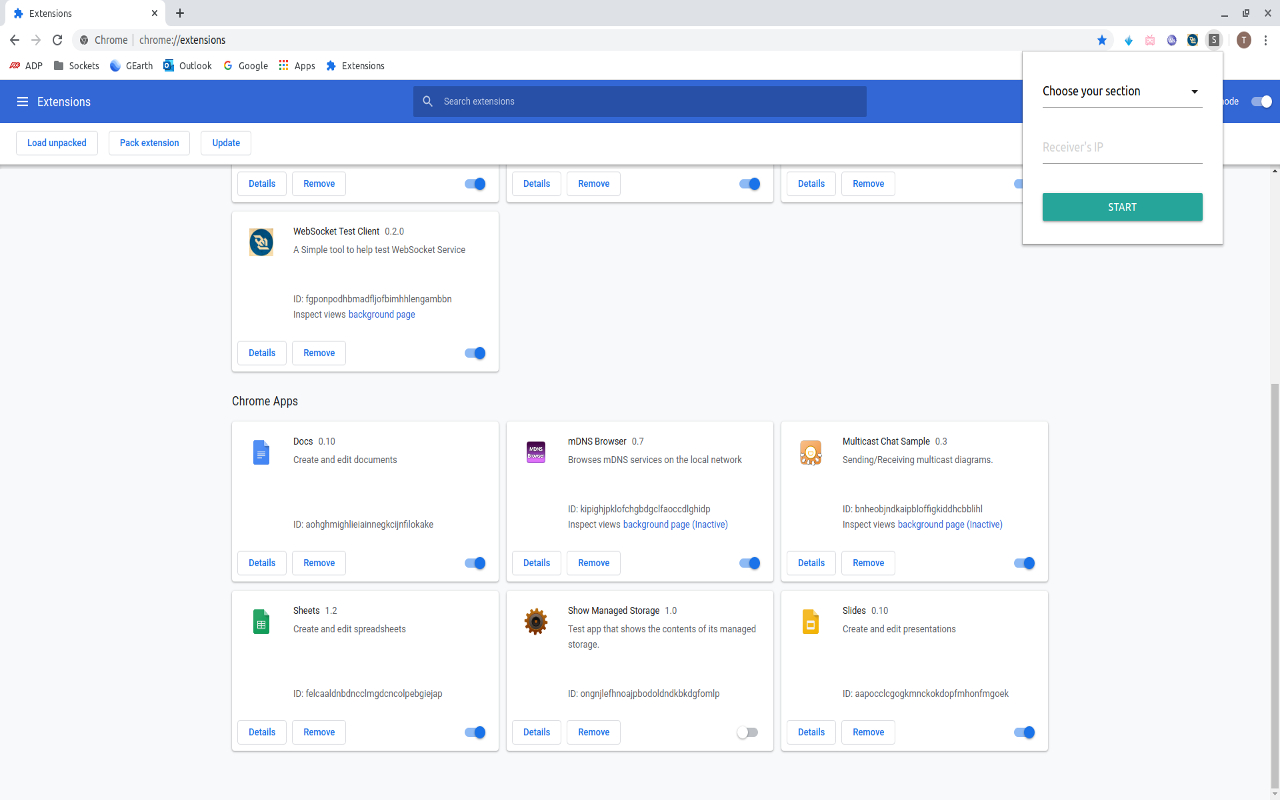Turn off the Slides app toggle
Image resolution: width=1280 pixels, height=800 pixels.
1024,732
